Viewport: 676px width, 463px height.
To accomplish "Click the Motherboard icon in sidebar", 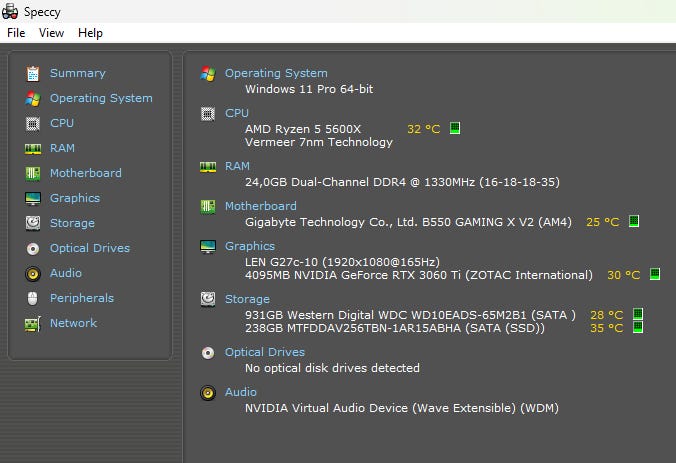I will [x=33, y=173].
